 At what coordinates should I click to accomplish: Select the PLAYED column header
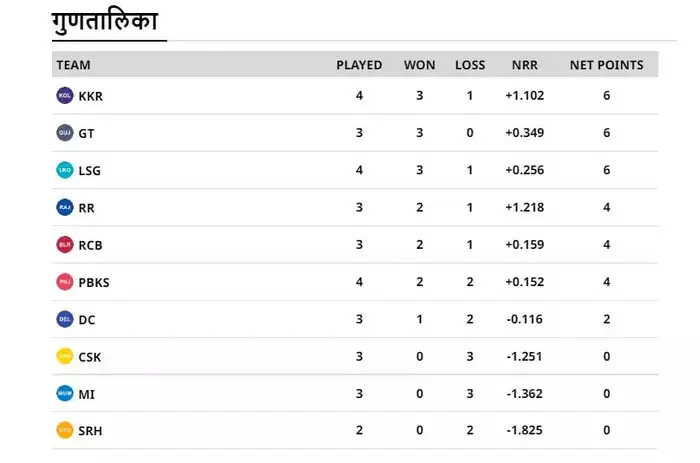coord(359,65)
